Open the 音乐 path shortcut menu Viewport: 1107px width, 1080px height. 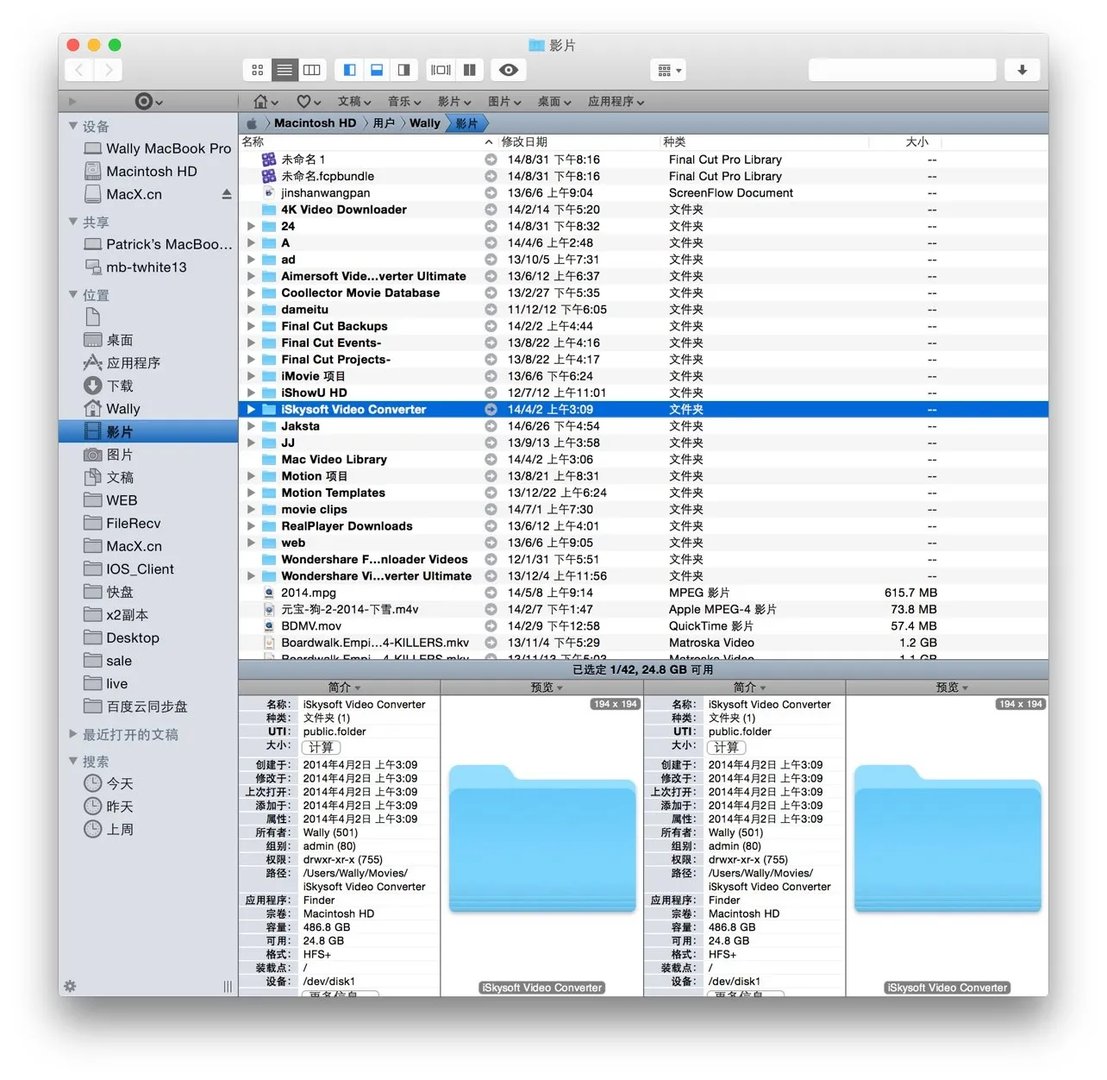click(405, 101)
